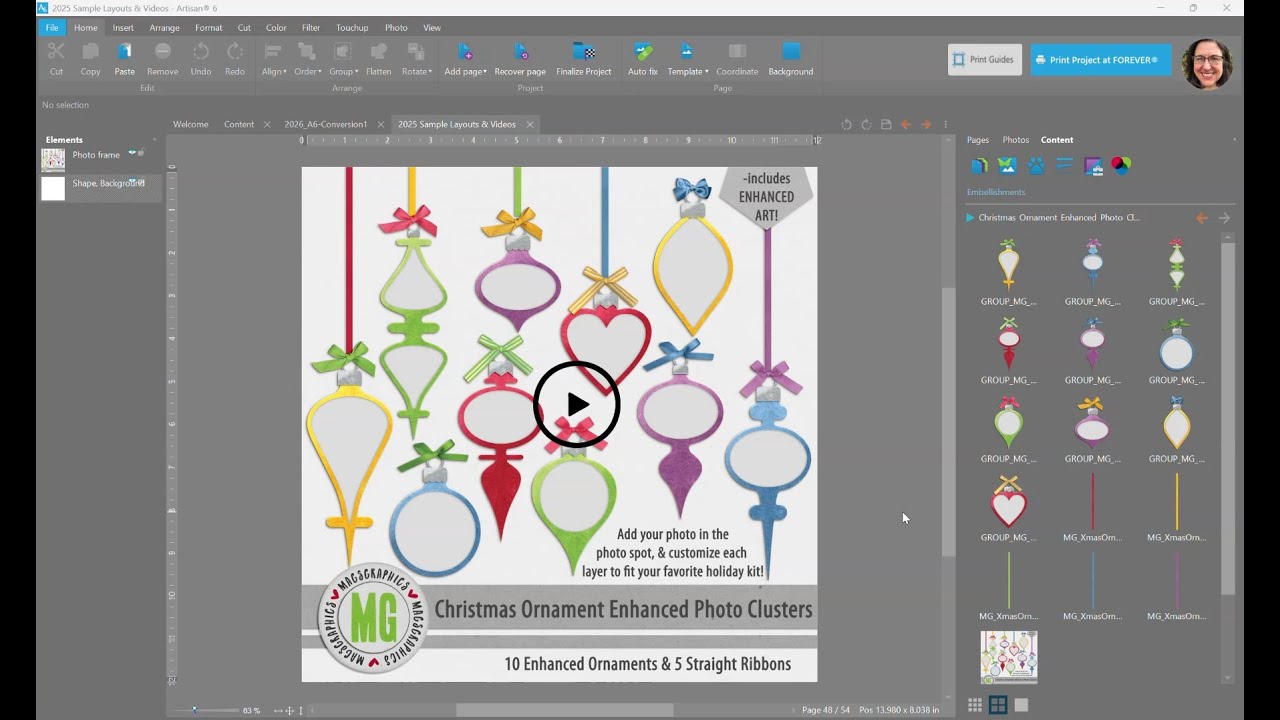The height and width of the screenshot is (720, 1280).
Task: Click the Print Guides button
Action: [x=985, y=60]
